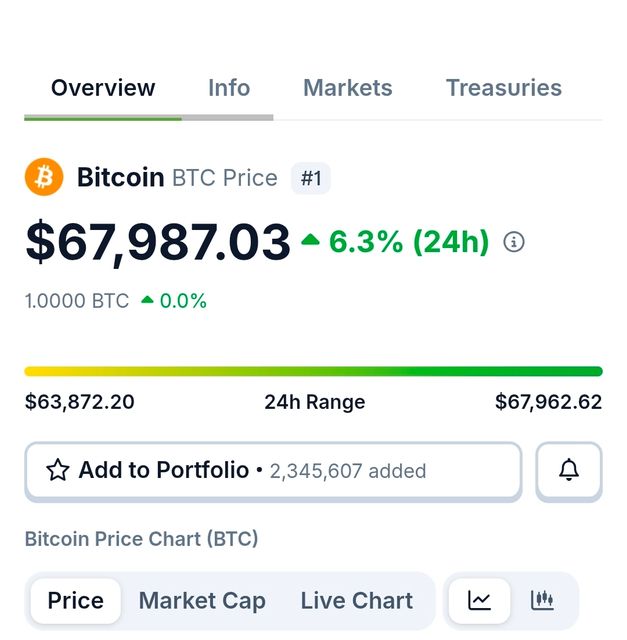Select the Live Chart toggle
627x640 pixels.
(356, 601)
